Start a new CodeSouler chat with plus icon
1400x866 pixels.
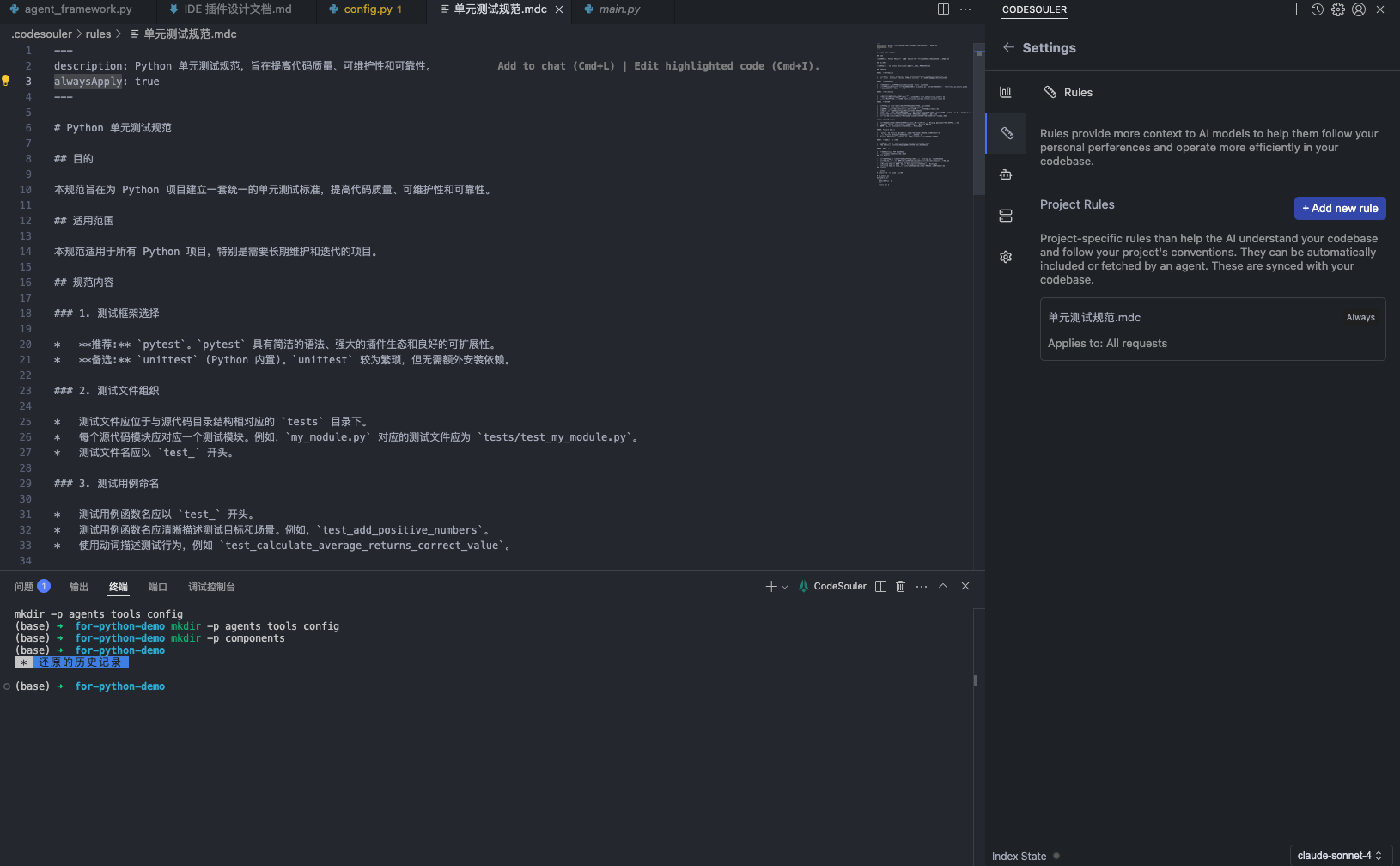[x=1296, y=9]
